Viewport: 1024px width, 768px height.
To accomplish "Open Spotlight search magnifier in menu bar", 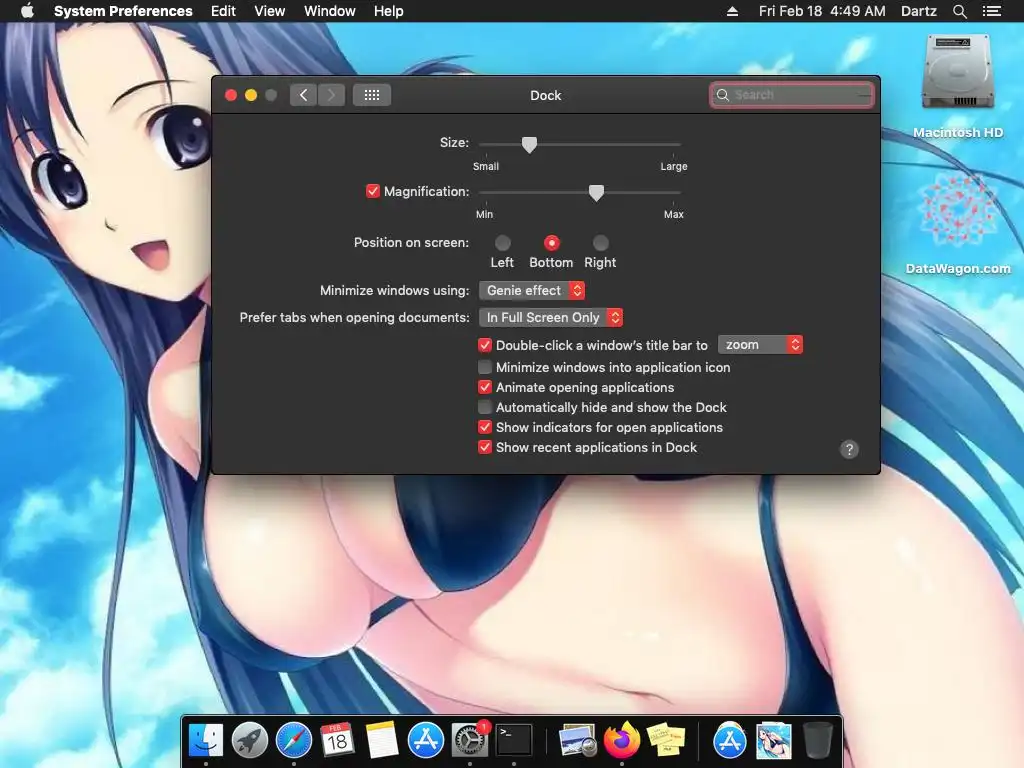I will click(x=959, y=11).
